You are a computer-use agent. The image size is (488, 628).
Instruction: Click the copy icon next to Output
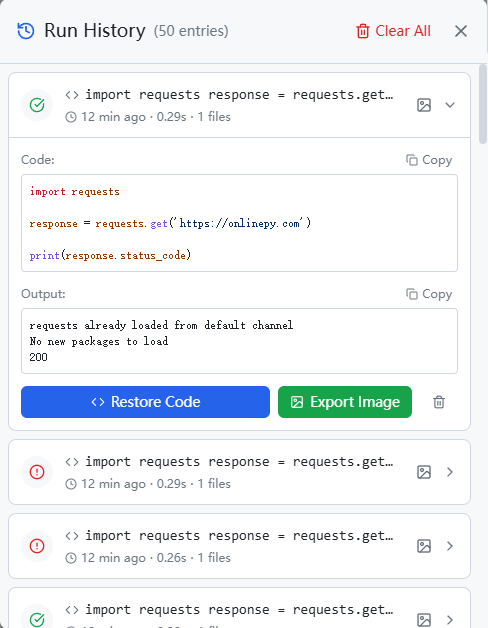coord(412,294)
